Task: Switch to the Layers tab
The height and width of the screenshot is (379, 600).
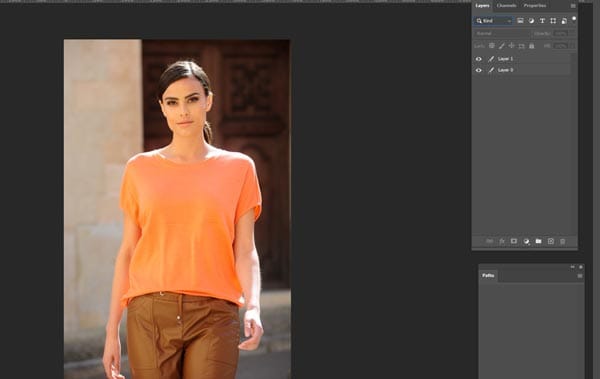Action: [482, 6]
